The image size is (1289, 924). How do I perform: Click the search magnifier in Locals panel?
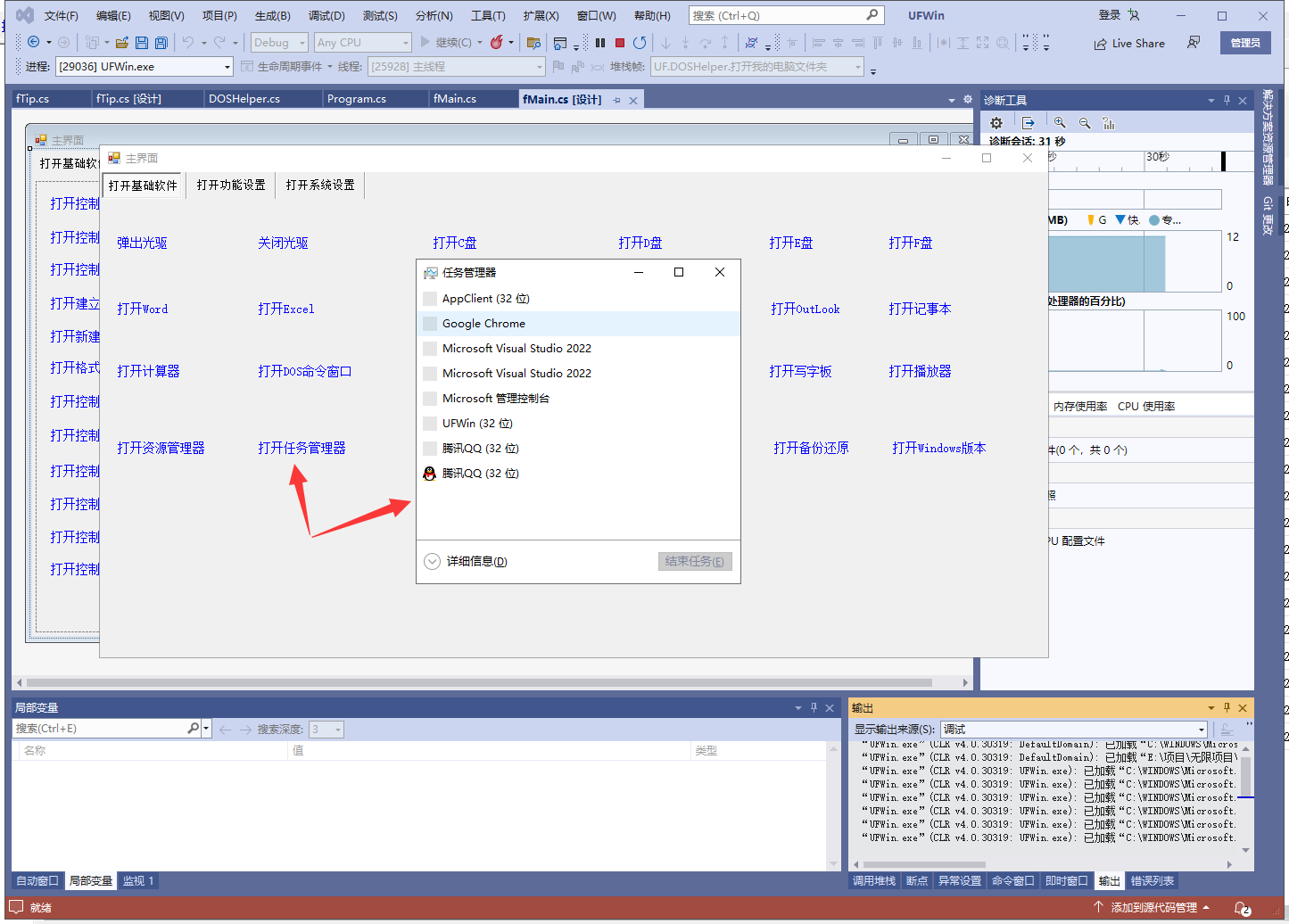pos(194,729)
